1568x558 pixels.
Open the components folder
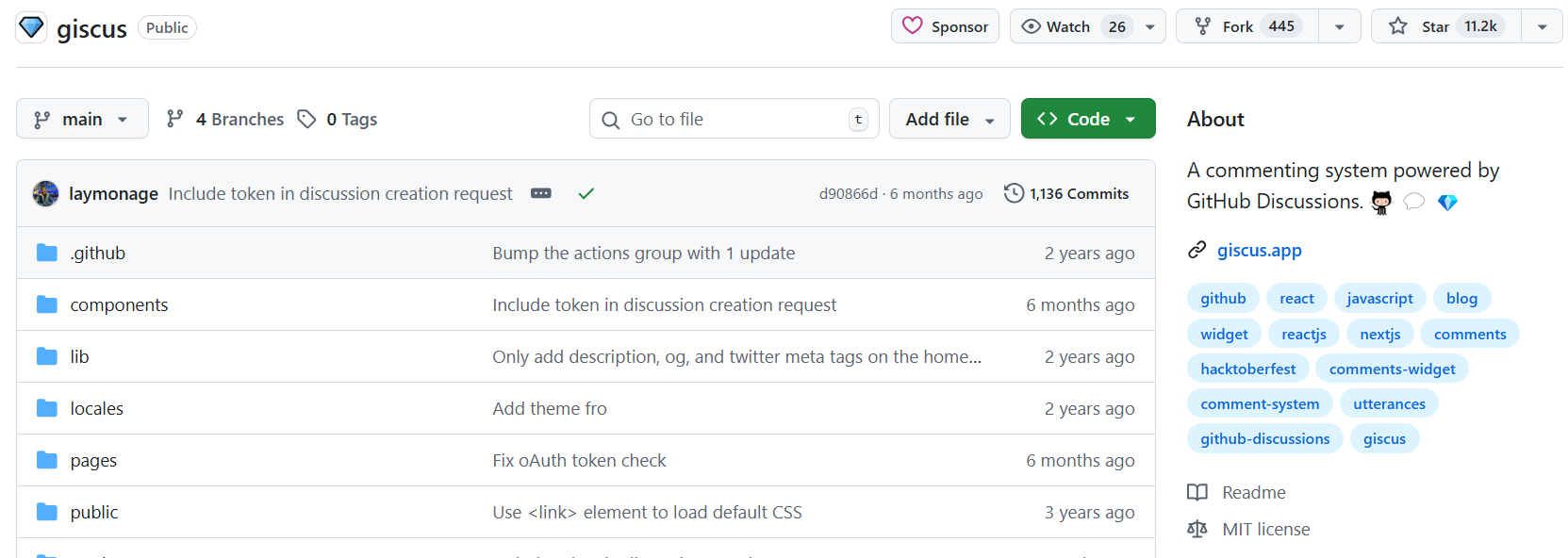click(x=119, y=304)
